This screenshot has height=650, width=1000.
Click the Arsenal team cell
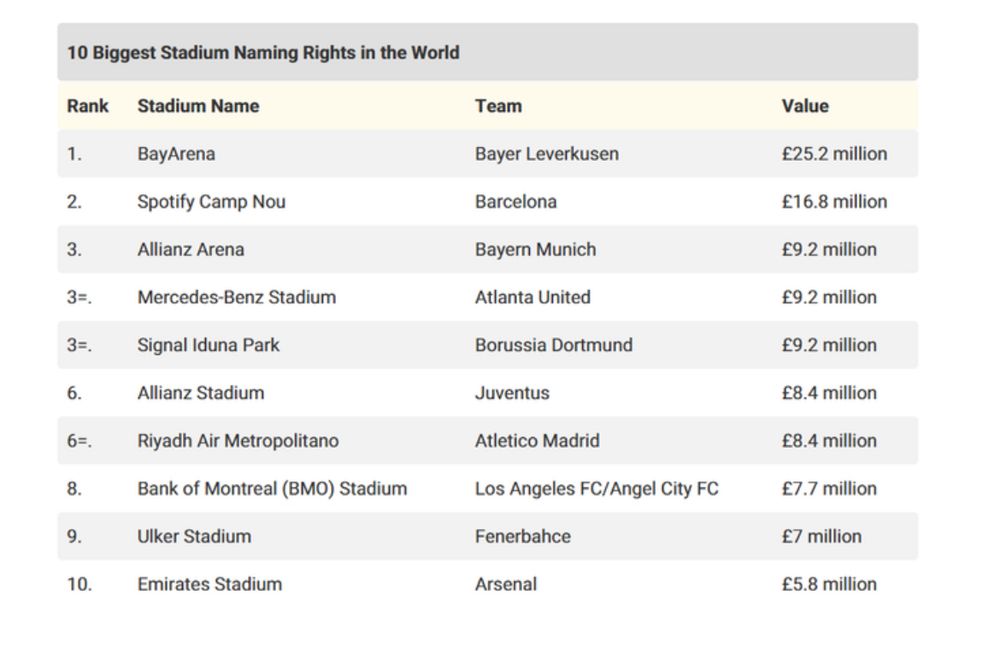point(506,584)
